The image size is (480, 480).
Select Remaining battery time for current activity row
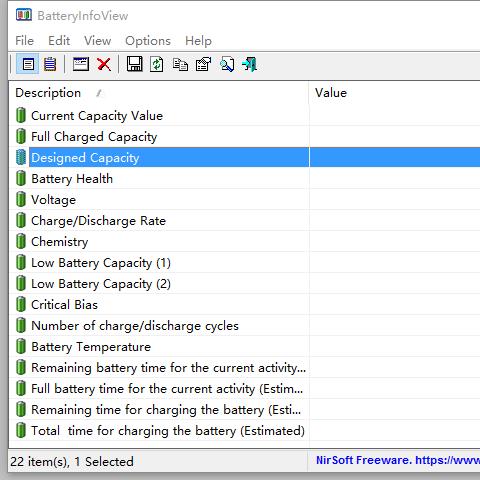pyautogui.click(x=245, y=367)
